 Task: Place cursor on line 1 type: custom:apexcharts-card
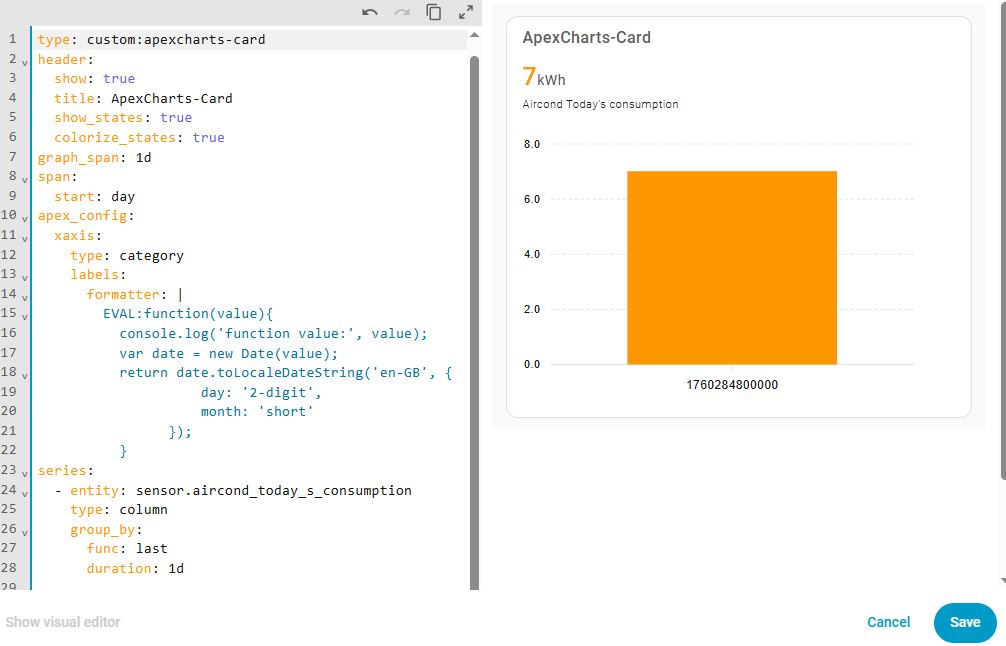(151, 40)
